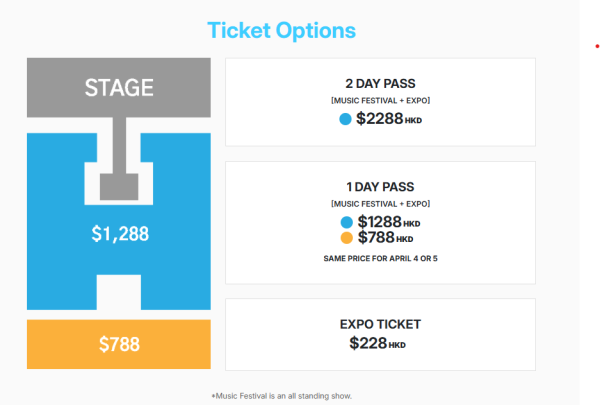The image size is (600, 405).
Task: Click 'Music Festival + Expo' under 1 Day Pass
Action: pyautogui.click(x=380, y=204)
